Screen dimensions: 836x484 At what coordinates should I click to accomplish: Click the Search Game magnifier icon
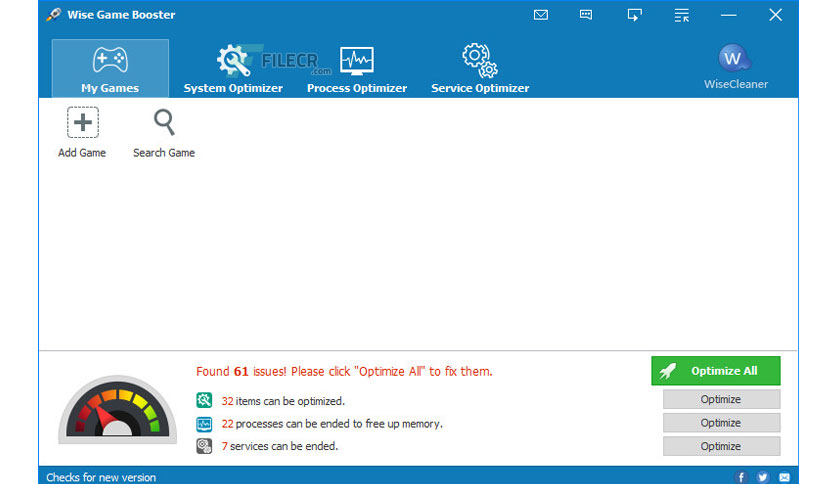tap(164, 122)
